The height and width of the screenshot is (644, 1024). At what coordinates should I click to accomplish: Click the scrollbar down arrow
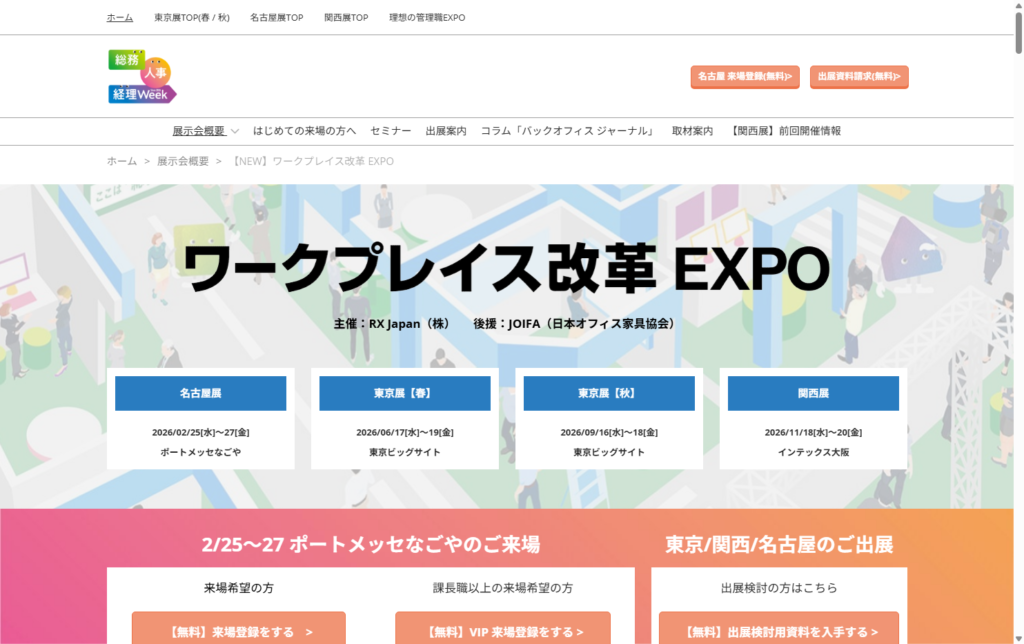(x=1016, y=636)
